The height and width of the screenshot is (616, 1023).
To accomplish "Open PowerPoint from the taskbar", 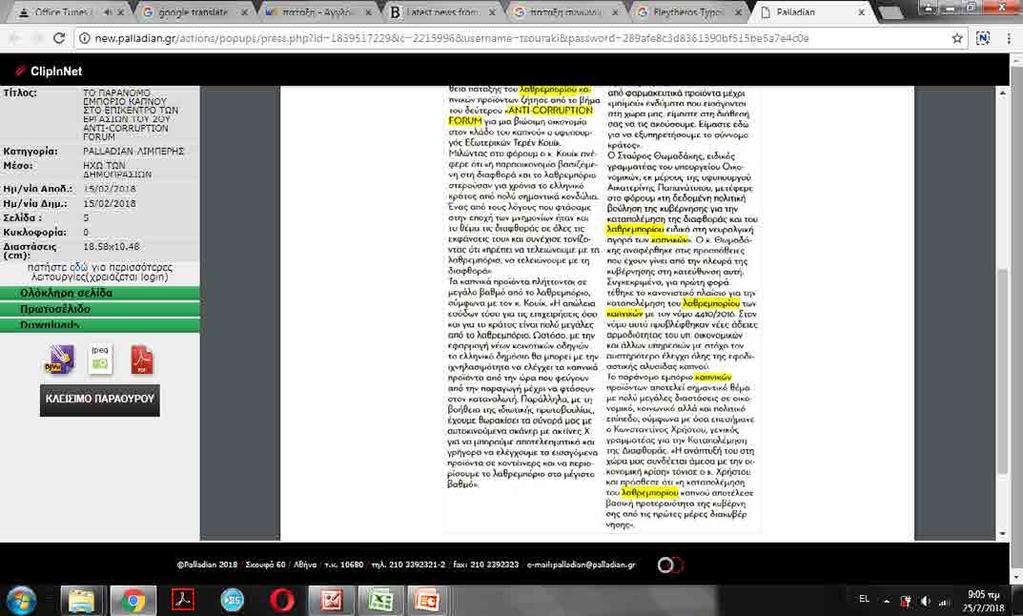I will [x=427, y=600].
